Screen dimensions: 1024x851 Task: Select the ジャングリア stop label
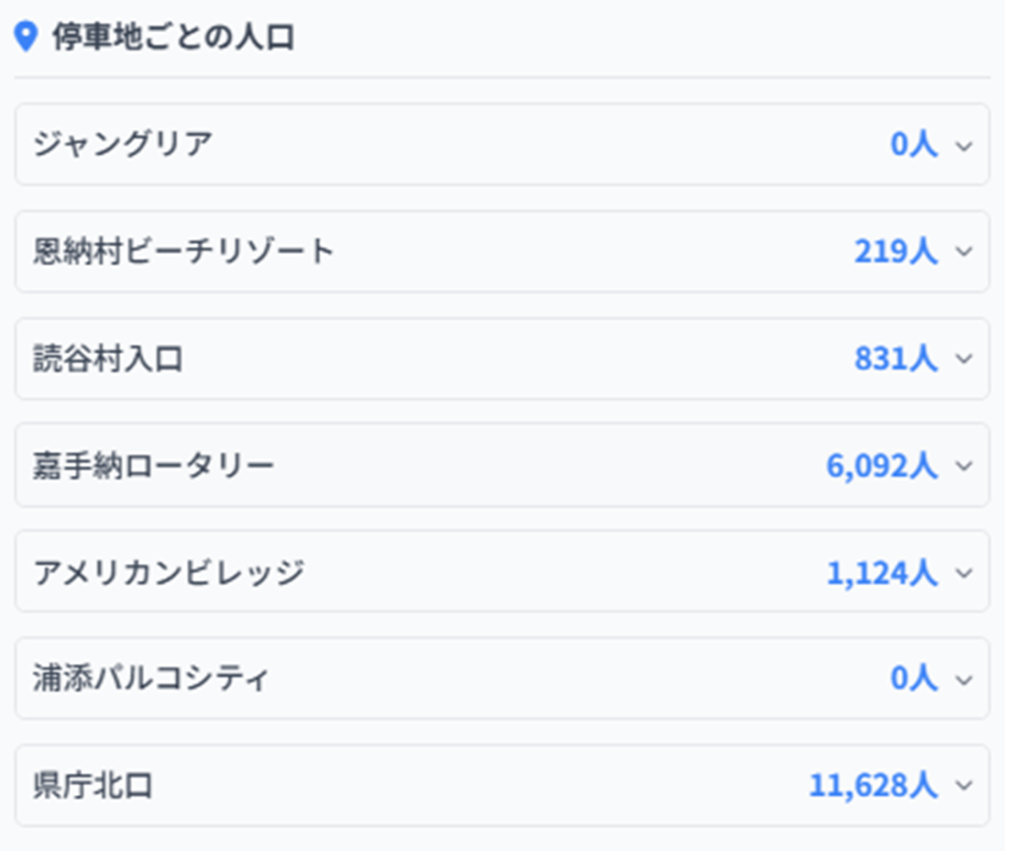point(122,145)
